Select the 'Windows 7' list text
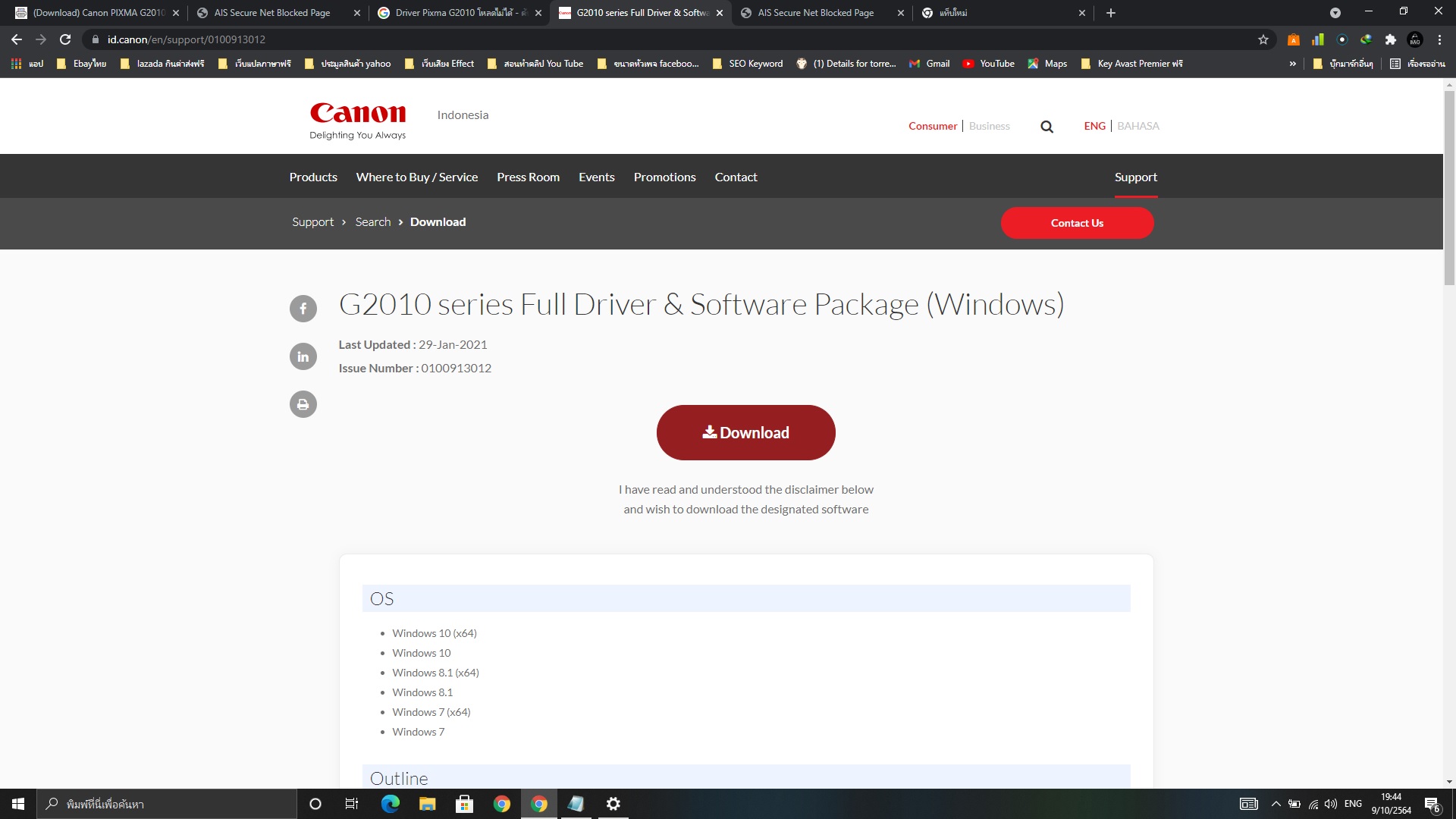This screenshot has height=819, width=1456. click(x=419, y=732)
